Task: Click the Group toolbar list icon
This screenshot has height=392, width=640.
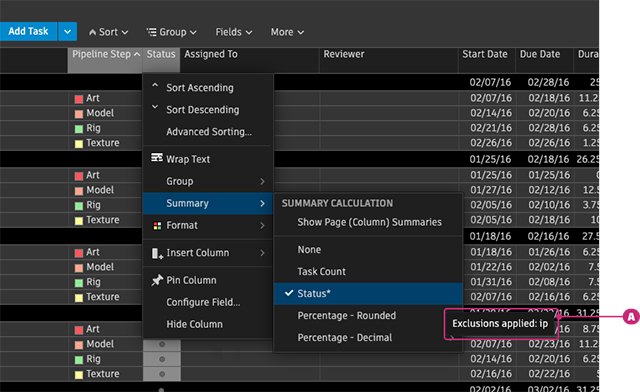Action: point(151,32)
